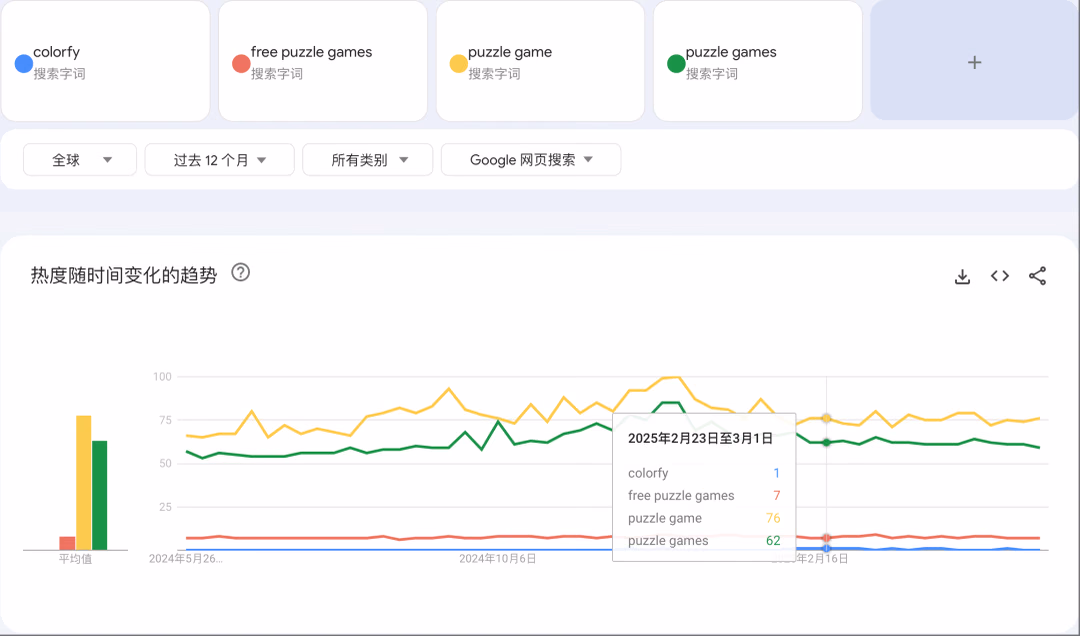The image size is (1080, 636).
Task: Click the green puzzle games color dot
Action: click(x=676, y=64)
